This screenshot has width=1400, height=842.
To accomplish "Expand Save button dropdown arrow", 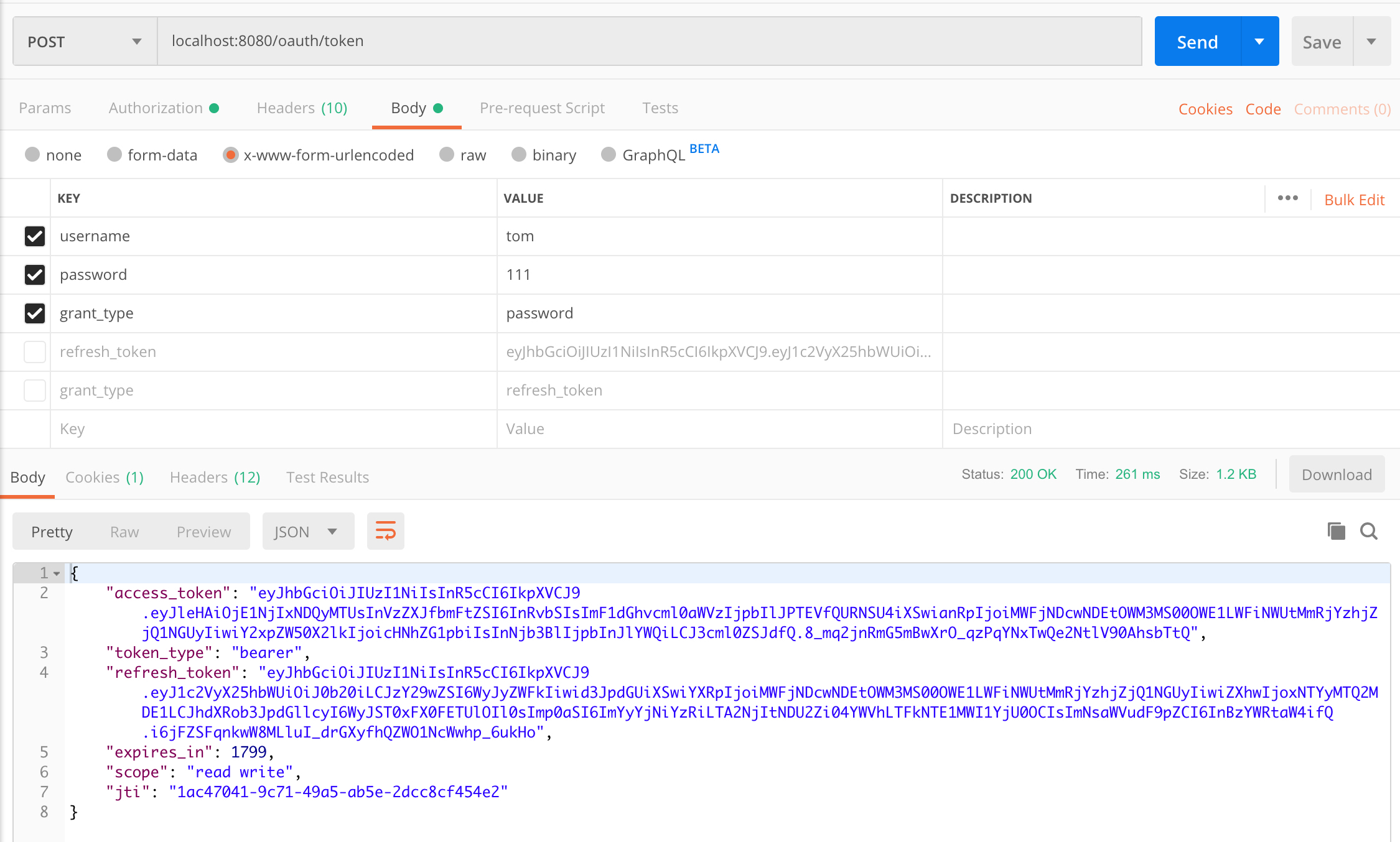I will [1371, 42].
